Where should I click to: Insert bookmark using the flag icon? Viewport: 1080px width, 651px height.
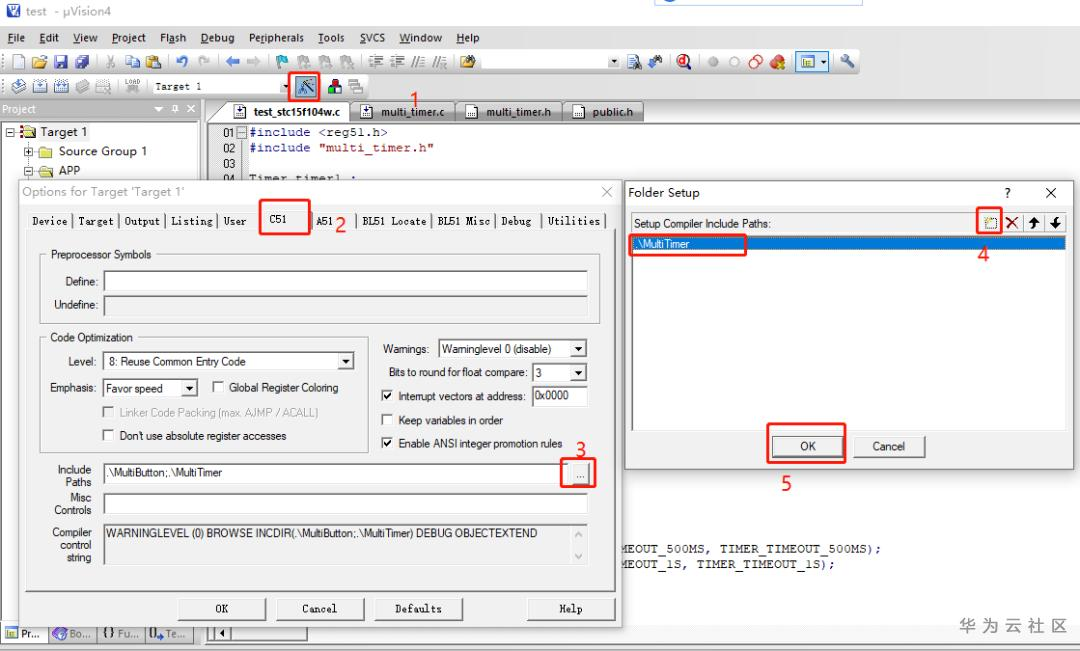tap(282, 62)
